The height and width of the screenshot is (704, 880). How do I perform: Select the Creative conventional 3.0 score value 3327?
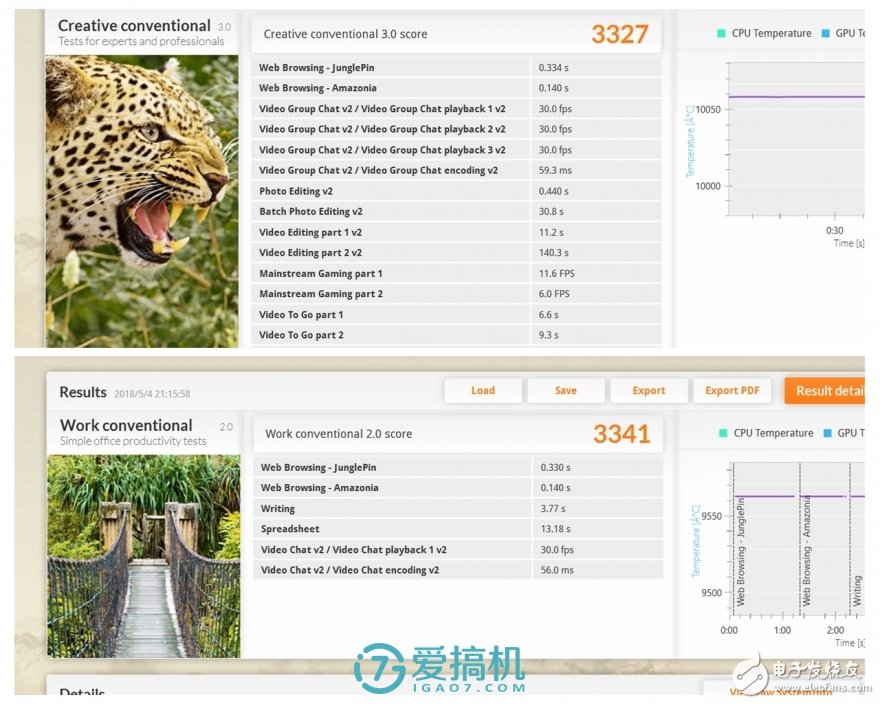click(619, 34)
